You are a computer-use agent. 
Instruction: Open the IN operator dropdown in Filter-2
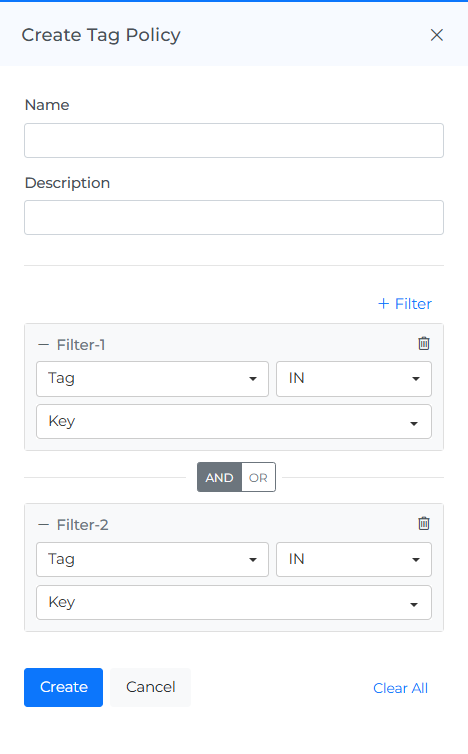[x=354, y=560]
